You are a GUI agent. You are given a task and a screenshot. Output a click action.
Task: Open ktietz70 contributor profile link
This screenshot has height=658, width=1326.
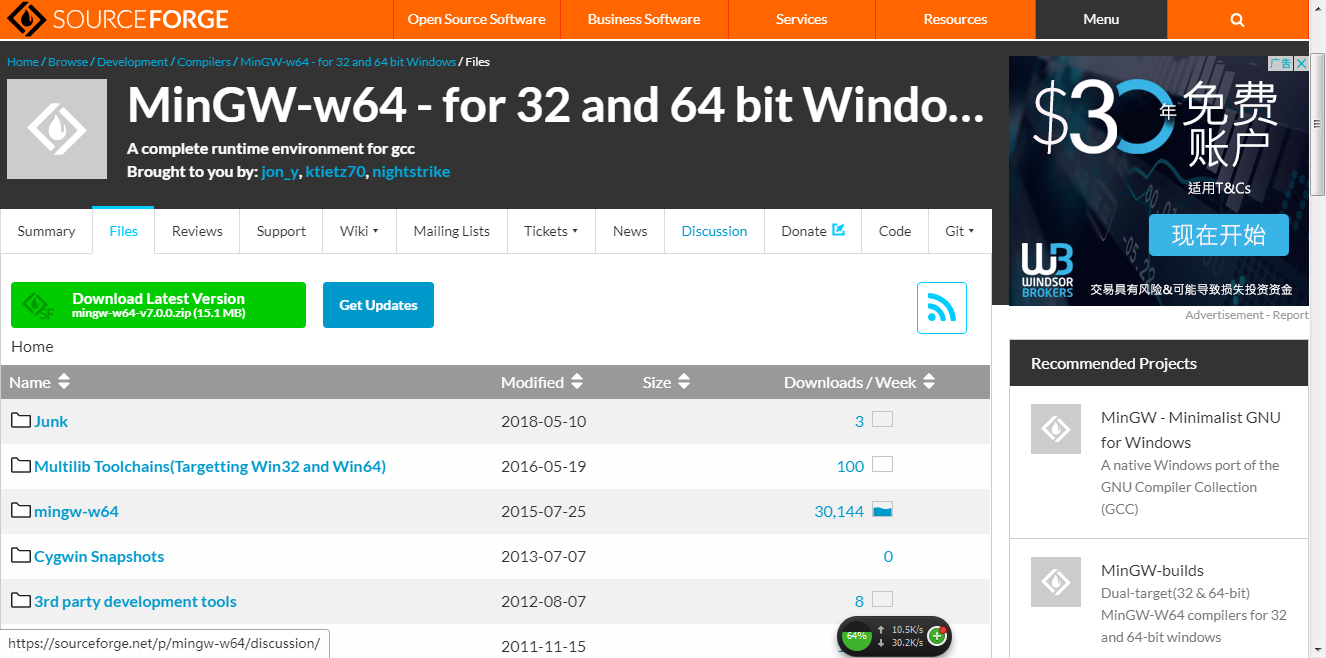(x=335, y=172)
